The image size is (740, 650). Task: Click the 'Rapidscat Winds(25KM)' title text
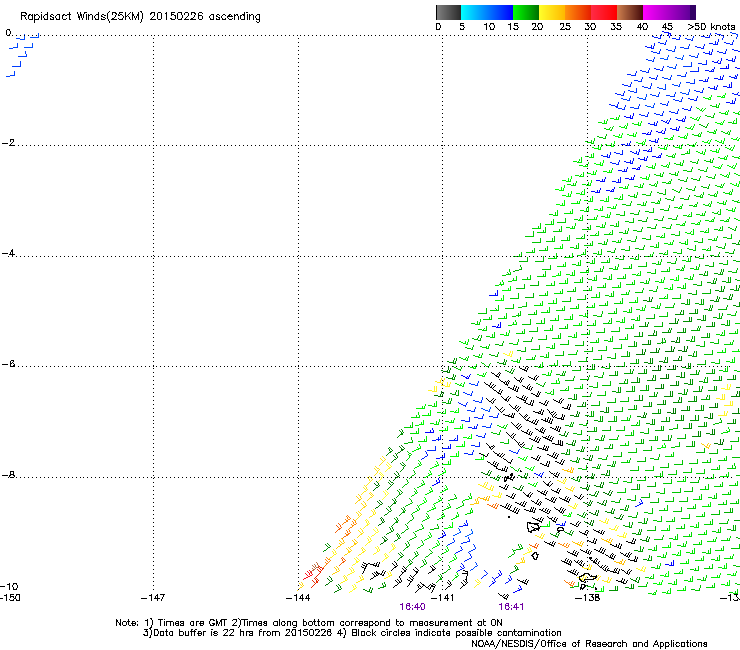[82, 17]
